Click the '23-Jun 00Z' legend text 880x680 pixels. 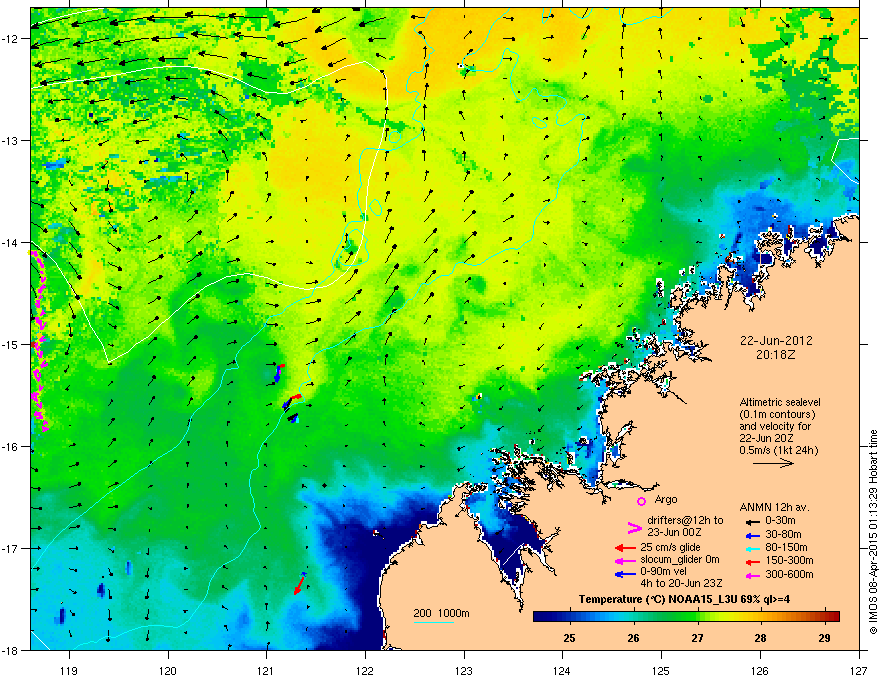click(674, 532)
